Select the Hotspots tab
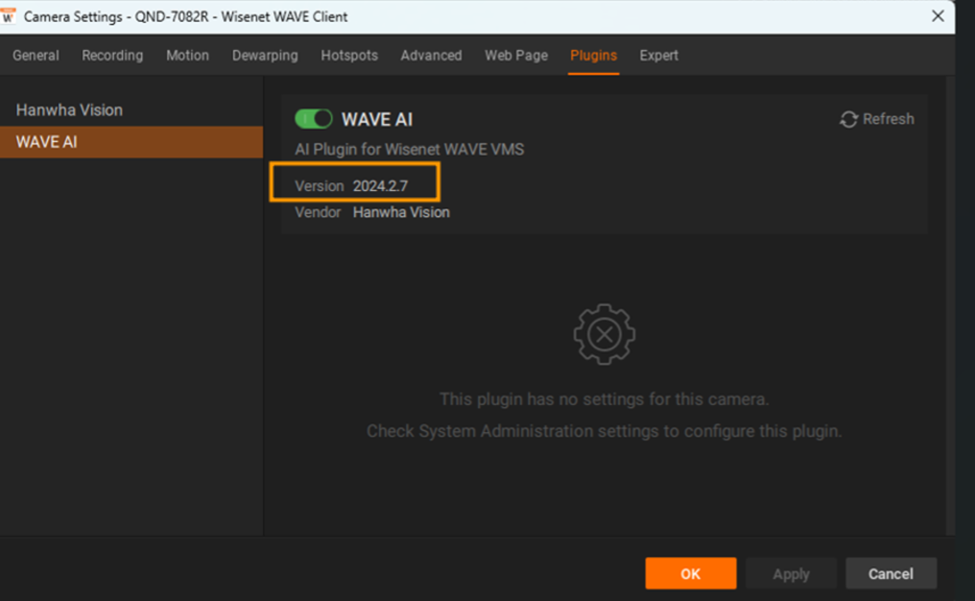The image size is (975, 601). (x=349, y=55)
